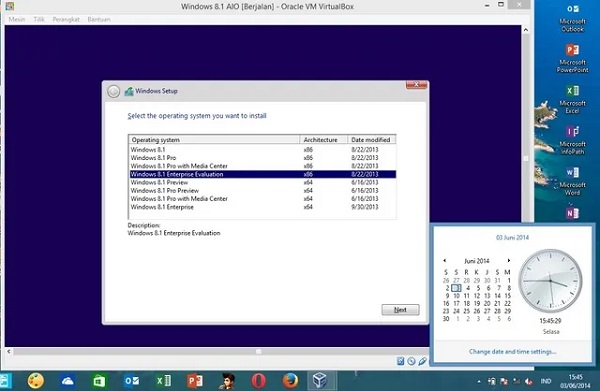Select day 22 in the calendar
Image resolution: width=600 pixels, height=391 pixels.
[x=507, y=303]
